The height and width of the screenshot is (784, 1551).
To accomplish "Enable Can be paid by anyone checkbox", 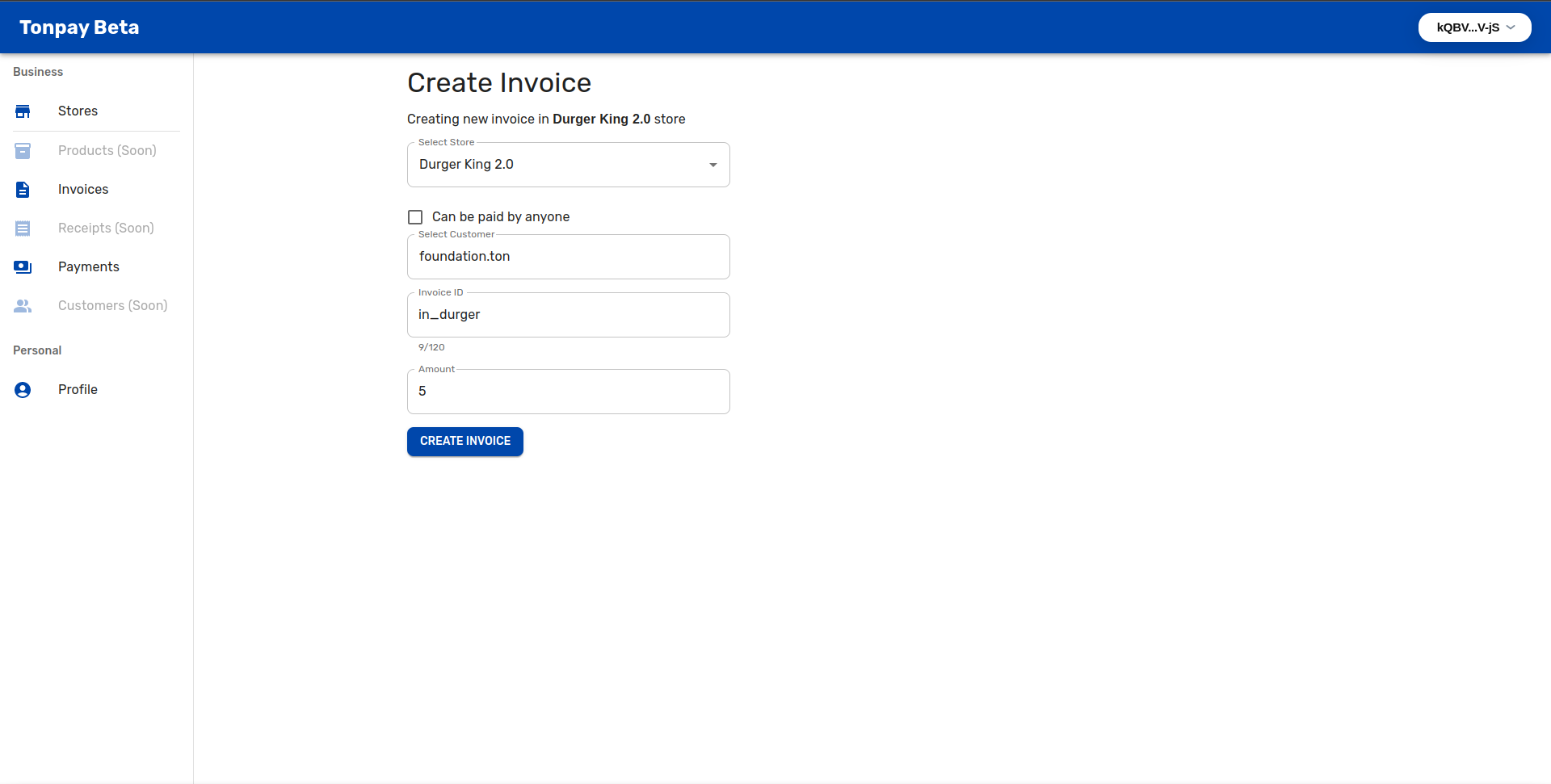I will coord(415,217).
